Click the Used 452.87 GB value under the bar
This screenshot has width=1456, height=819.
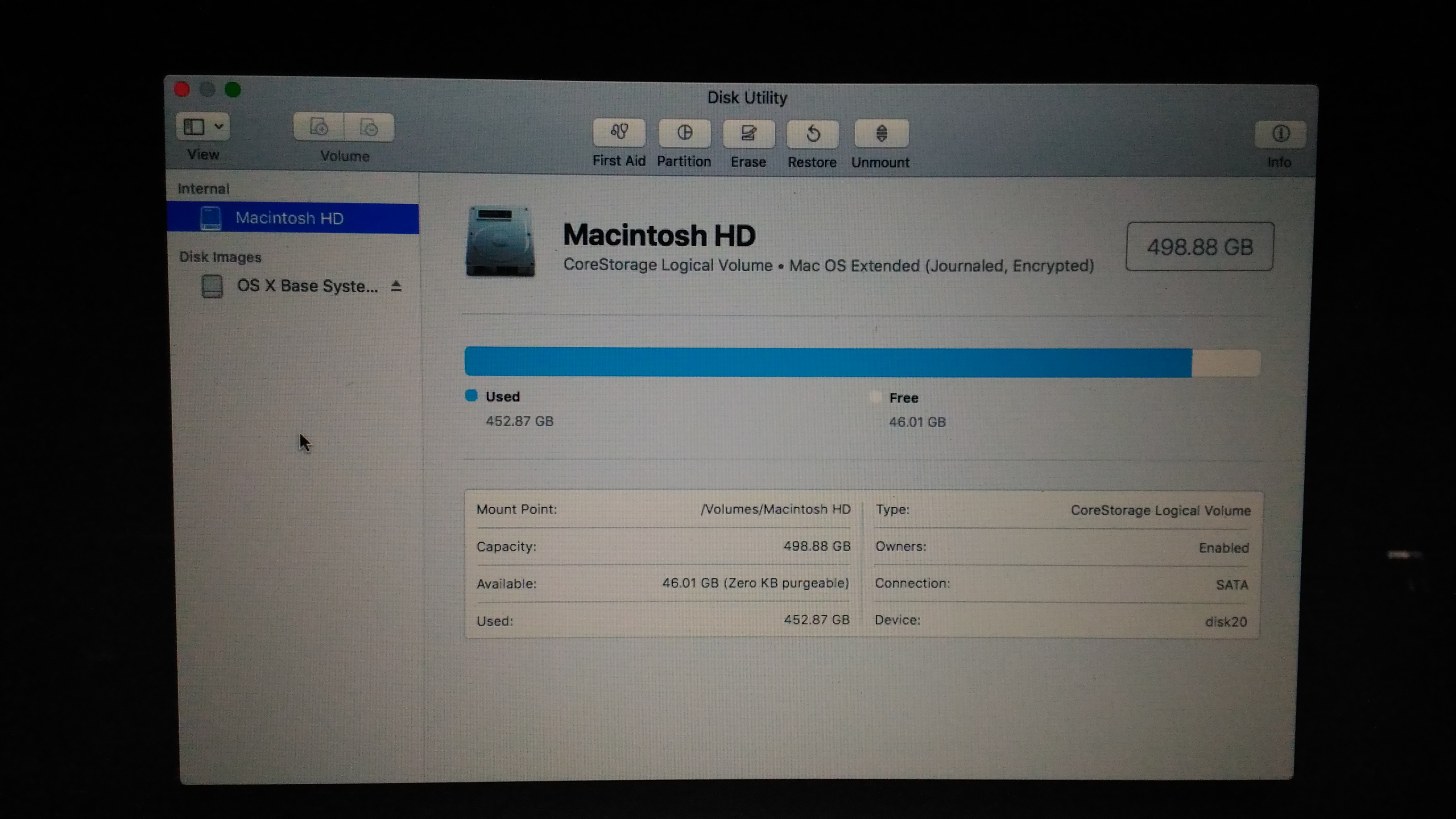(x=519, y=421)
